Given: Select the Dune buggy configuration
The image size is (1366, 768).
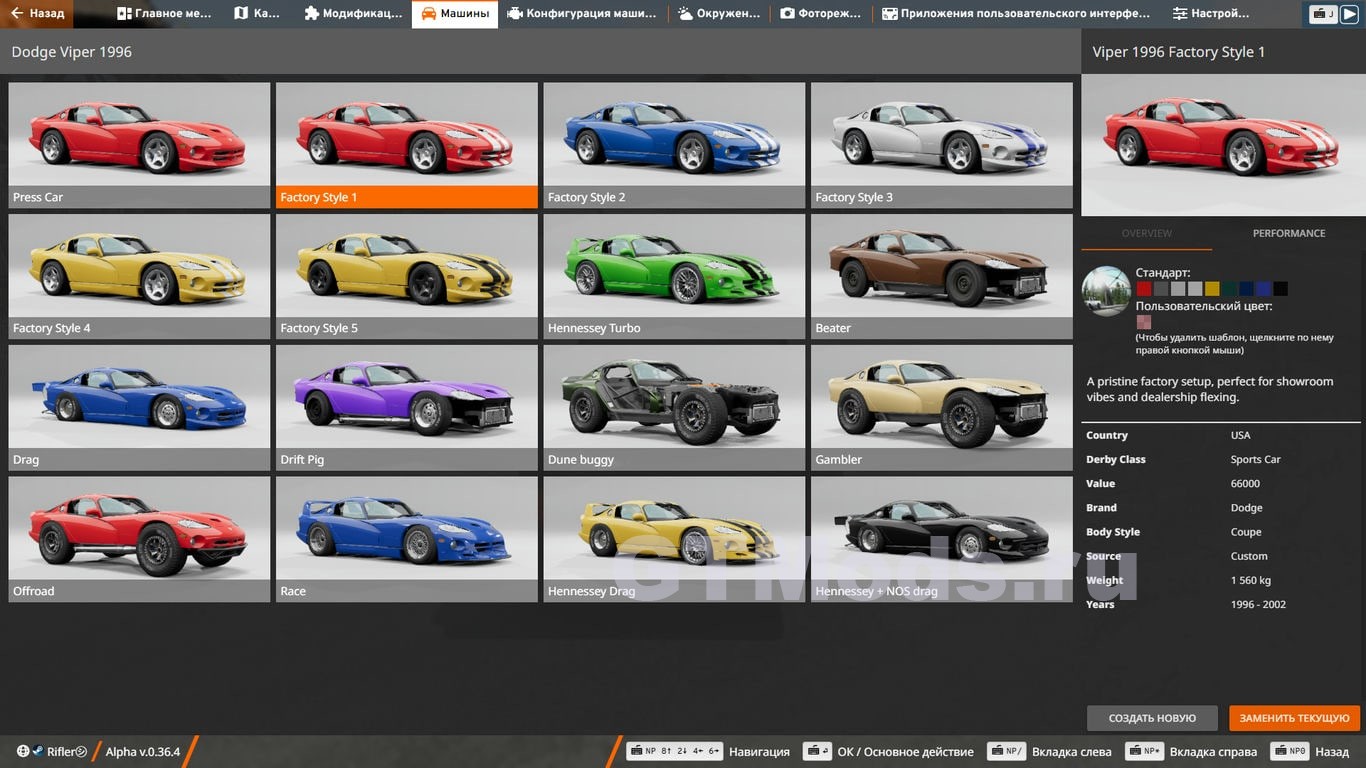Looking at the screenshot, I should click(674, 408).
